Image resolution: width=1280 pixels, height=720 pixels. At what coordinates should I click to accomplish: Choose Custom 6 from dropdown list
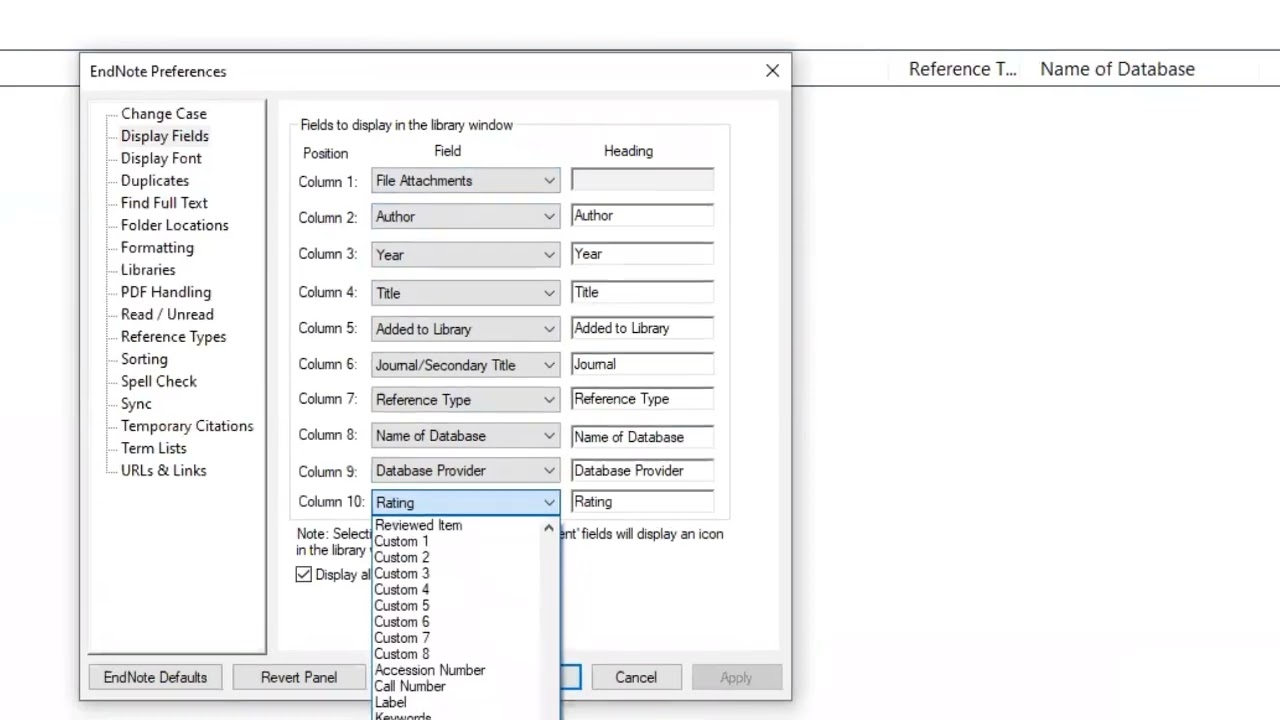(456, 621)
